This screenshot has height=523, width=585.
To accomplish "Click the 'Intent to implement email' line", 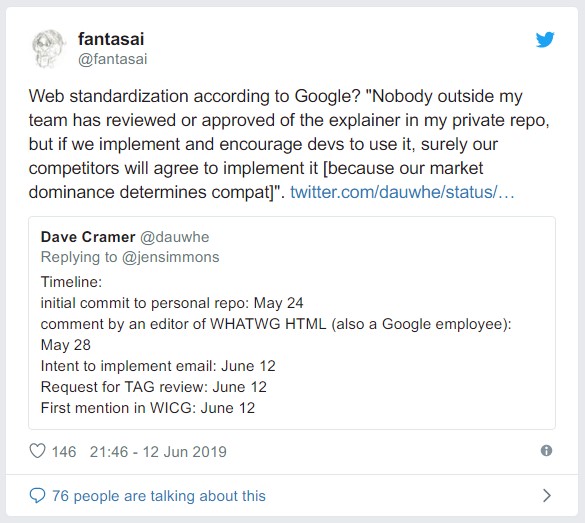I will click(158, 366).
